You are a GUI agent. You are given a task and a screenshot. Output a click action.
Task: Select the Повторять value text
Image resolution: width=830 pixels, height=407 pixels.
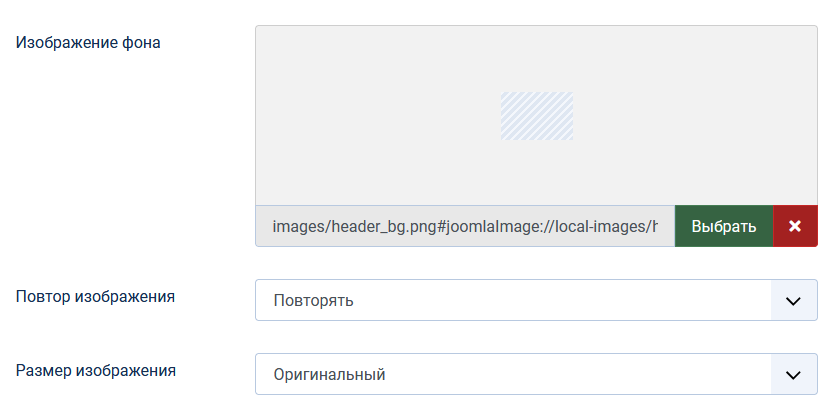tap(313, 300)
